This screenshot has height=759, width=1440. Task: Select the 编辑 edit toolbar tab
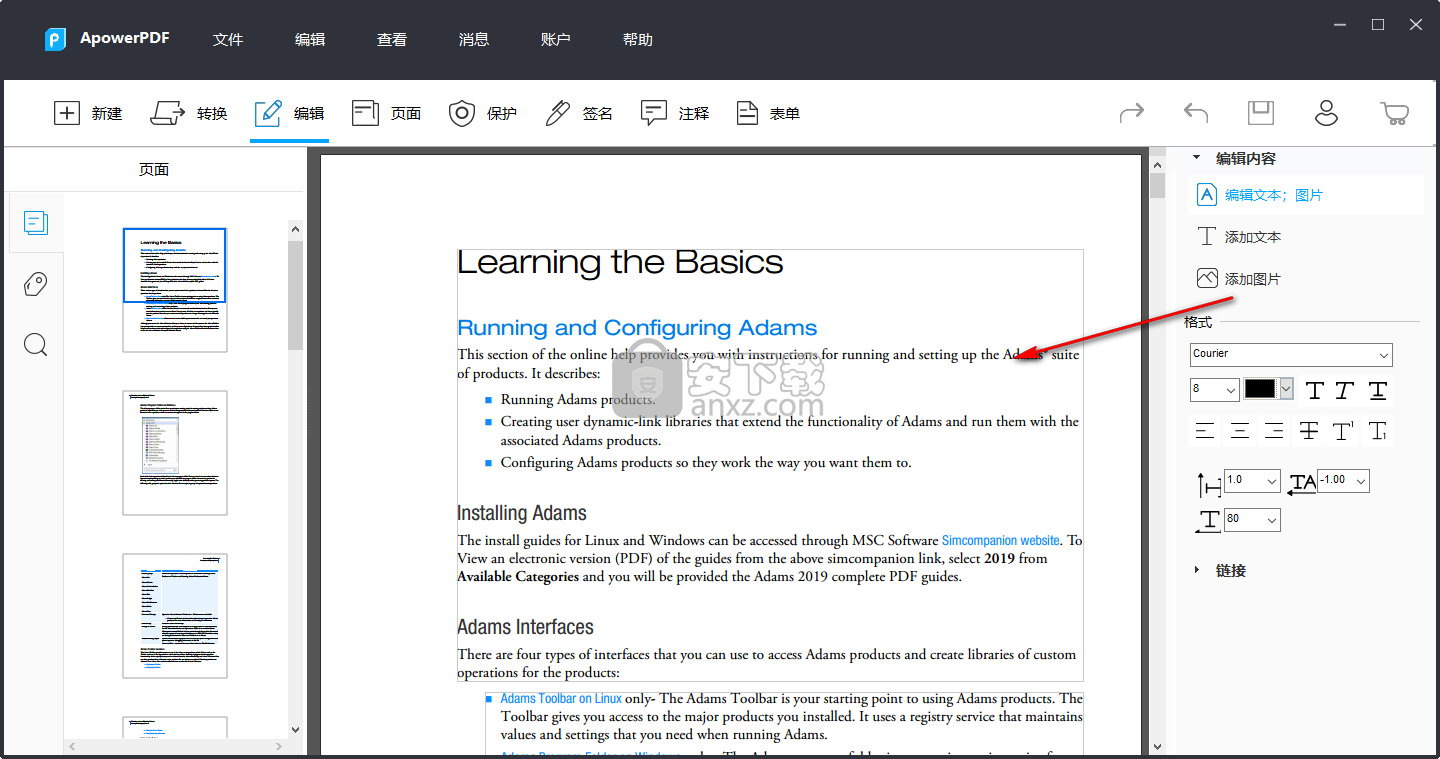point(290,113)
